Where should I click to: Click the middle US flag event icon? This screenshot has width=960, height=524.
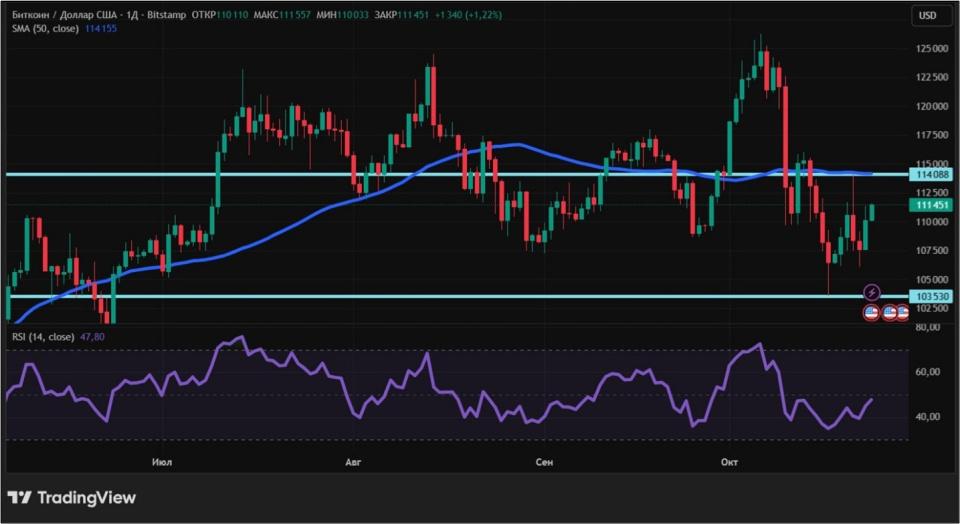coord(889,313)
